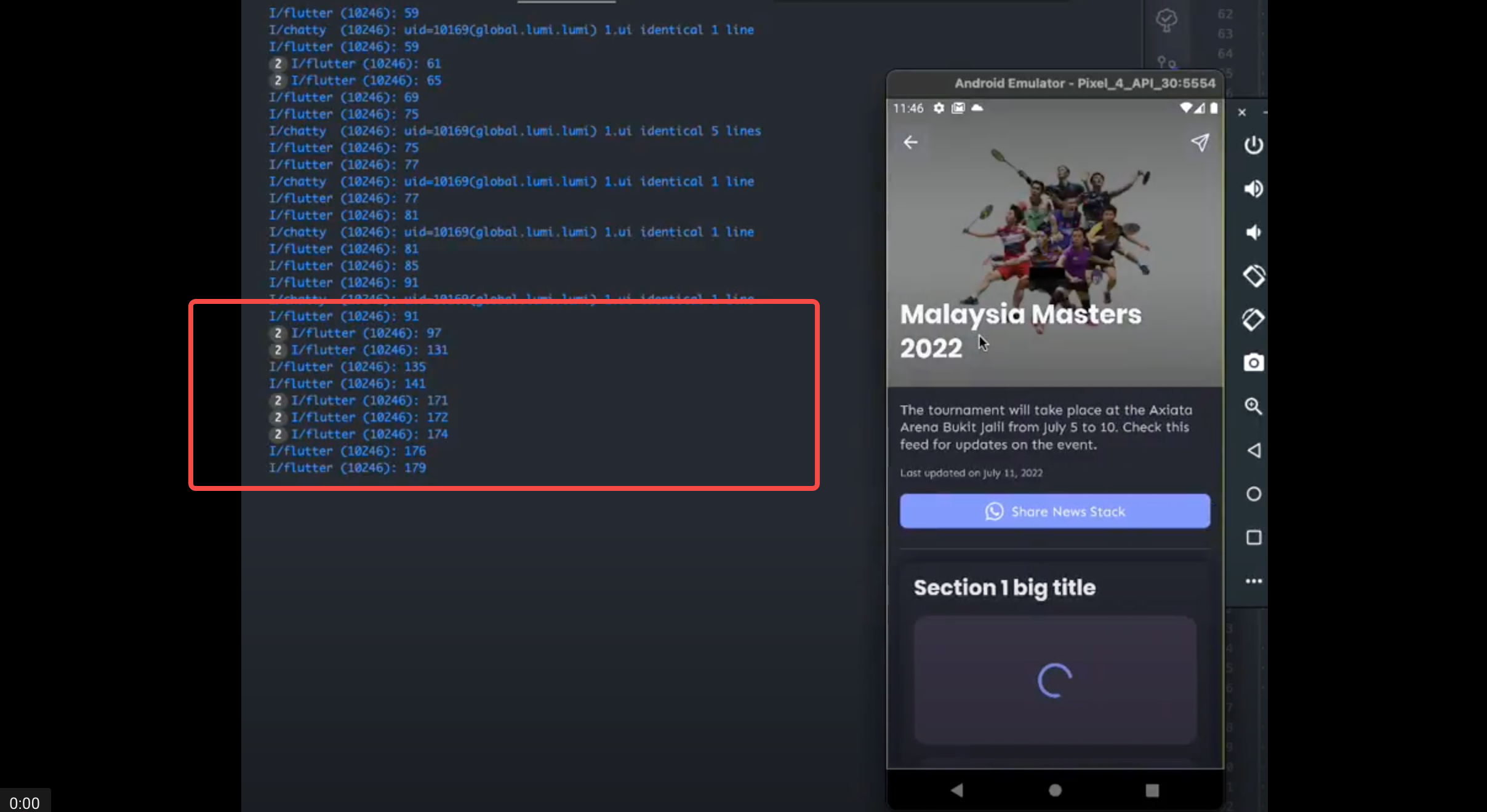
Task: Open the emulator extended controls ellipsis
Action: pos(1253,581)
